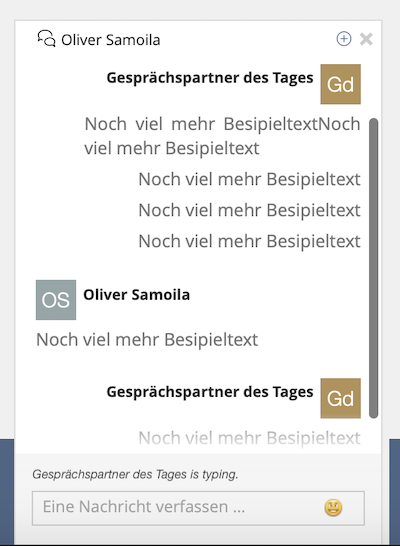This screenshot has width=400, height=546.
Task: Click the fourth right-aligned Besipieltext message
Action: pos(249,241)
